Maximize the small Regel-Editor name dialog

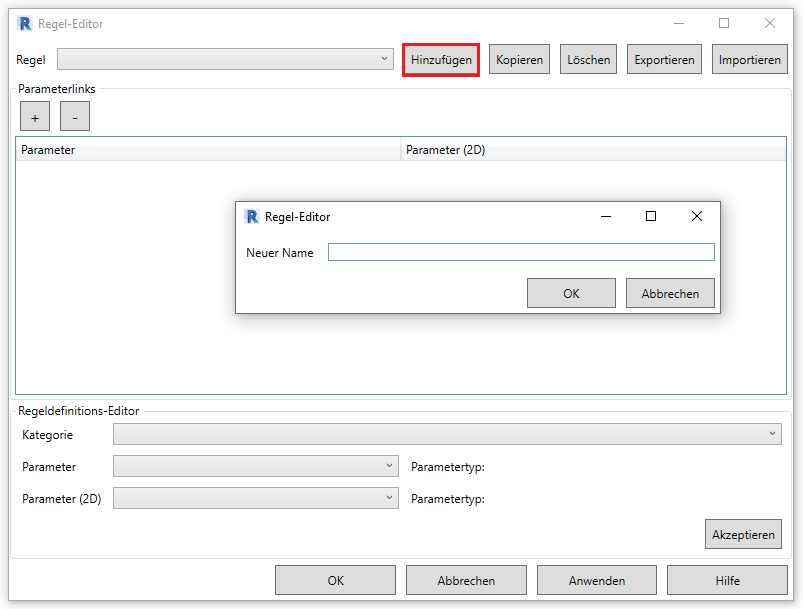tap(651, 216)
